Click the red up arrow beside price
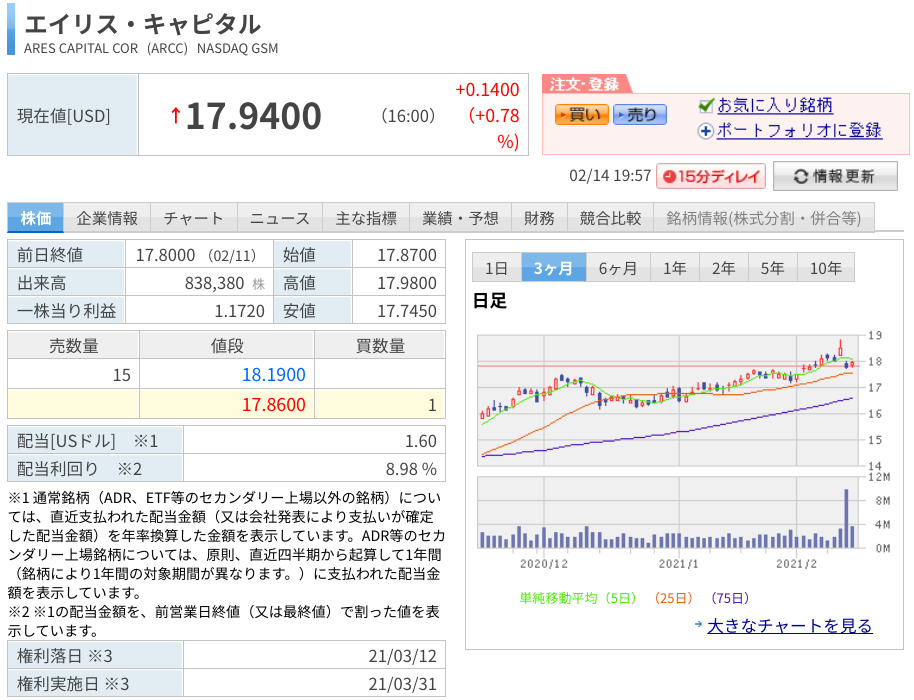This screenshot has height=700, width=914. pyautogui.click(x=175, y=115)
